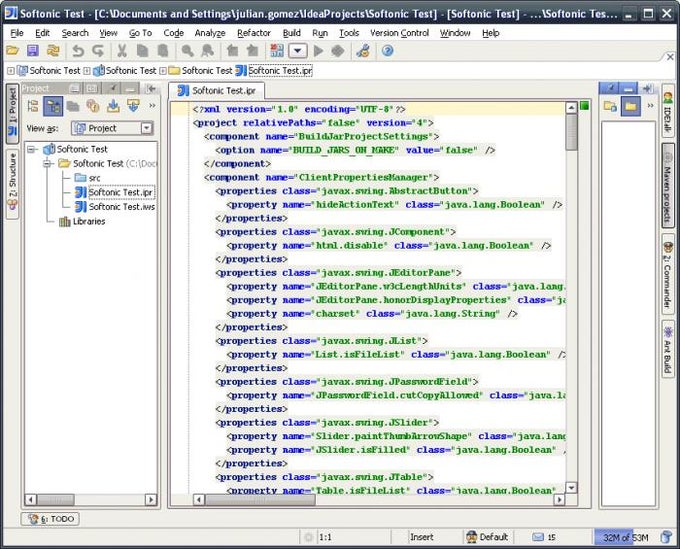
Task: Toggle the highlighted folder button in right panel
Action: point(631,106)
